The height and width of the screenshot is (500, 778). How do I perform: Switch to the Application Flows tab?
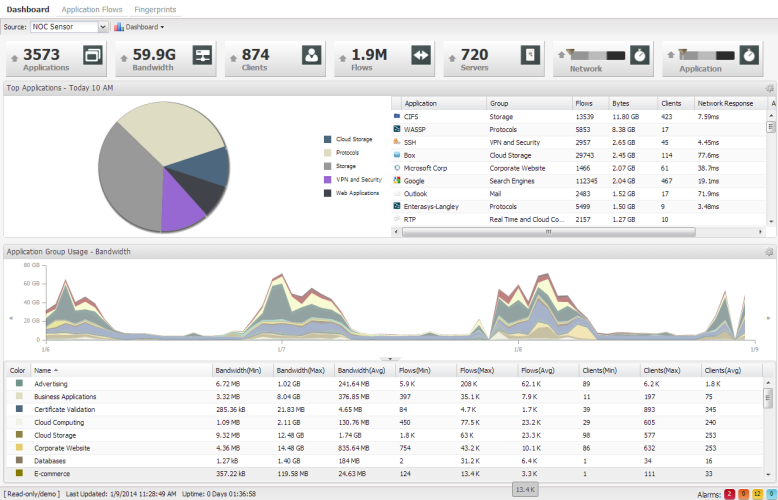(x=92, y=9)
